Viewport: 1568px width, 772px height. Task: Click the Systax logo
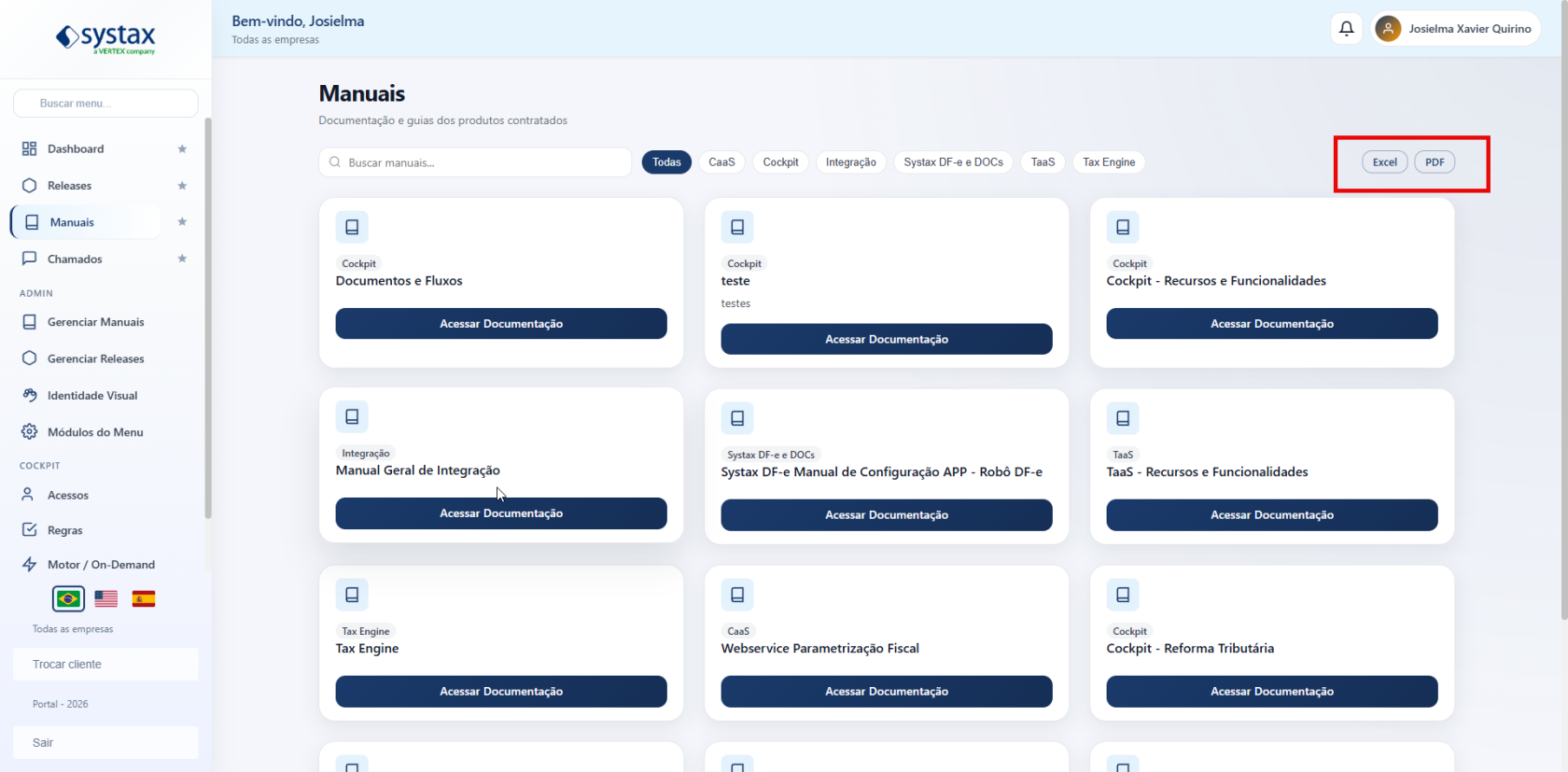click(105, 38)
